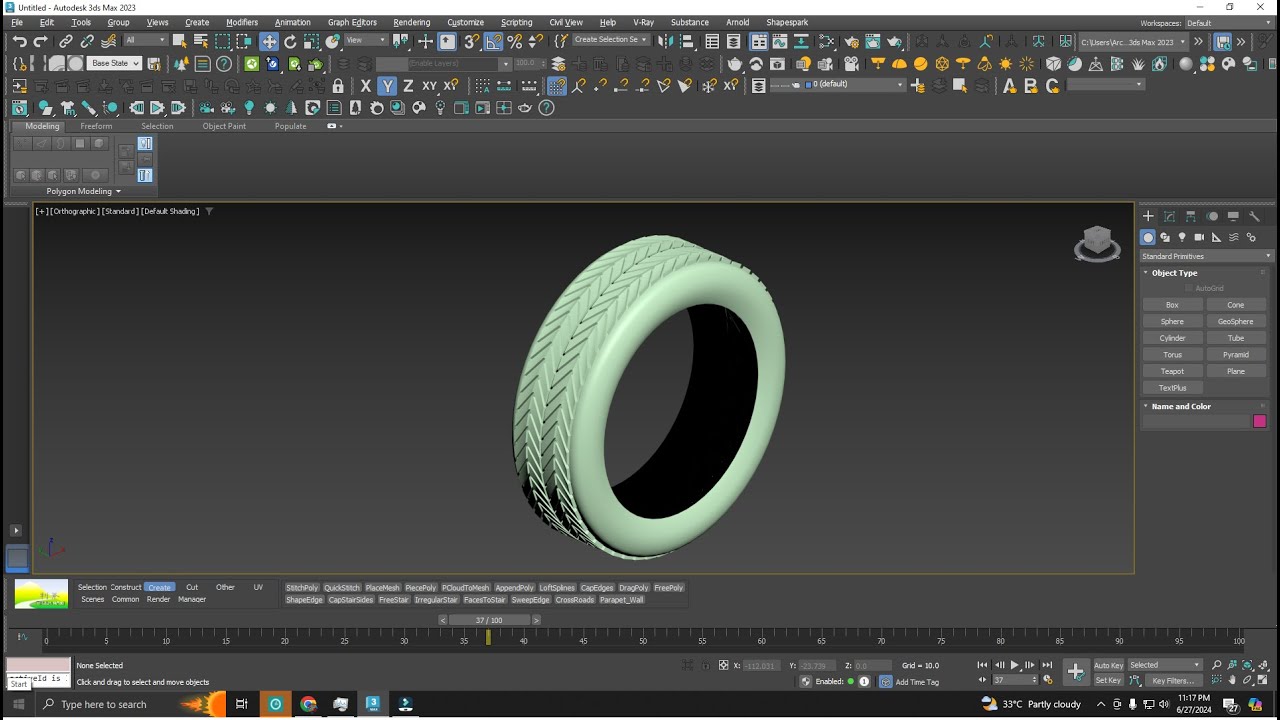Screen dimensions: 1280x720
Task: Click the large Set Keys plus button
Action: coord(1076,672)
